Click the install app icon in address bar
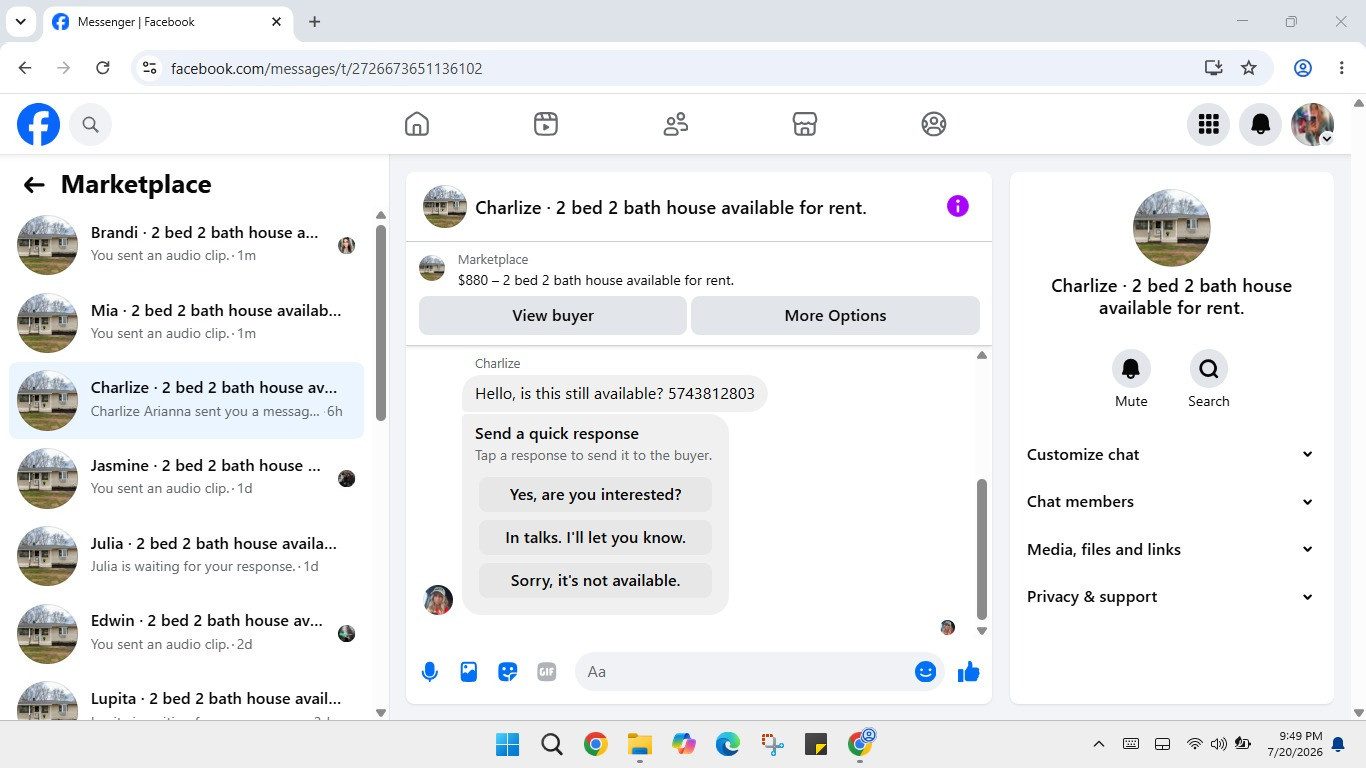 [1213, 68]
